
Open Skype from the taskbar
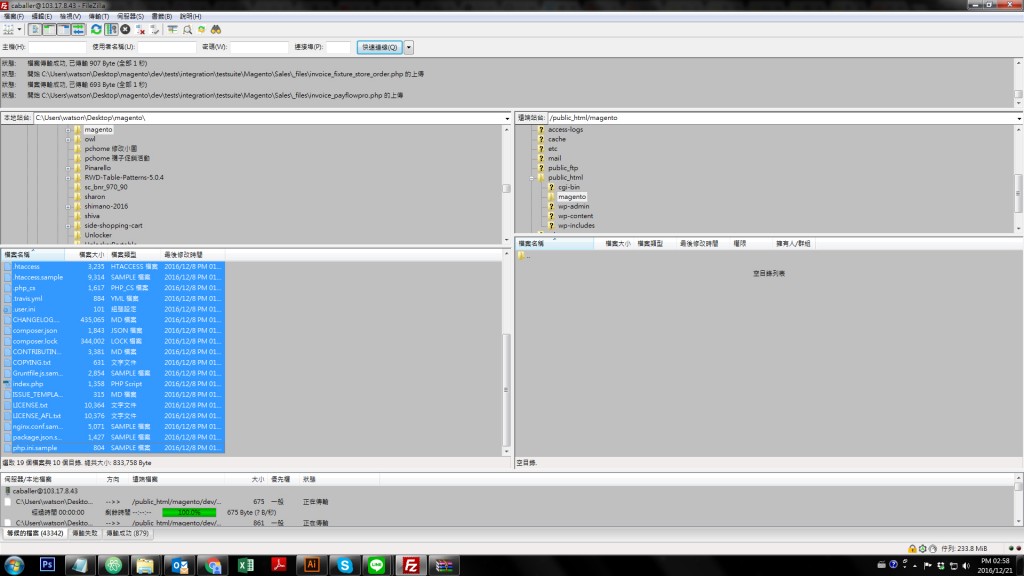(x=345, y=565)
